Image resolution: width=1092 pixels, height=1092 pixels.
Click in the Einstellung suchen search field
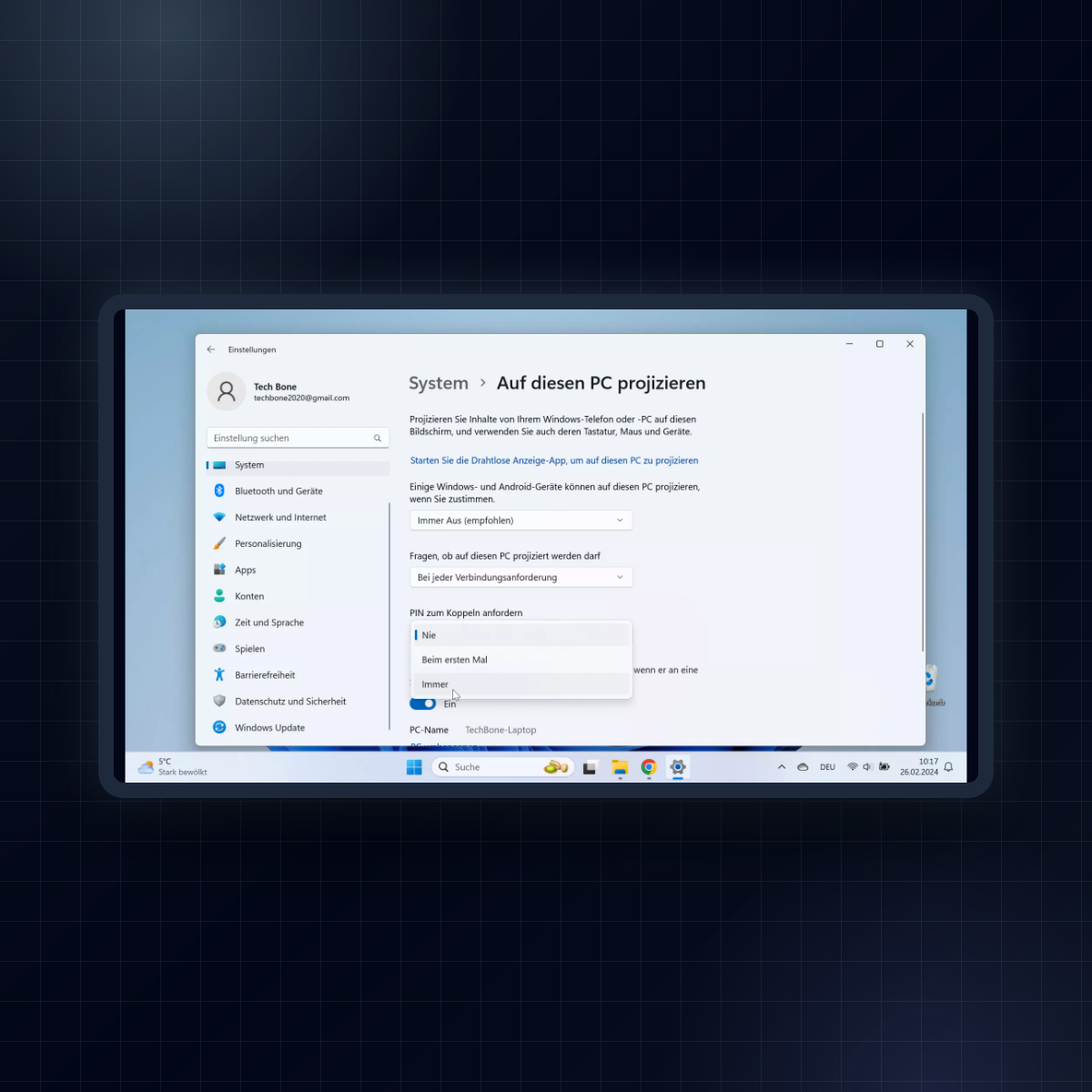(x=298, y=439)
